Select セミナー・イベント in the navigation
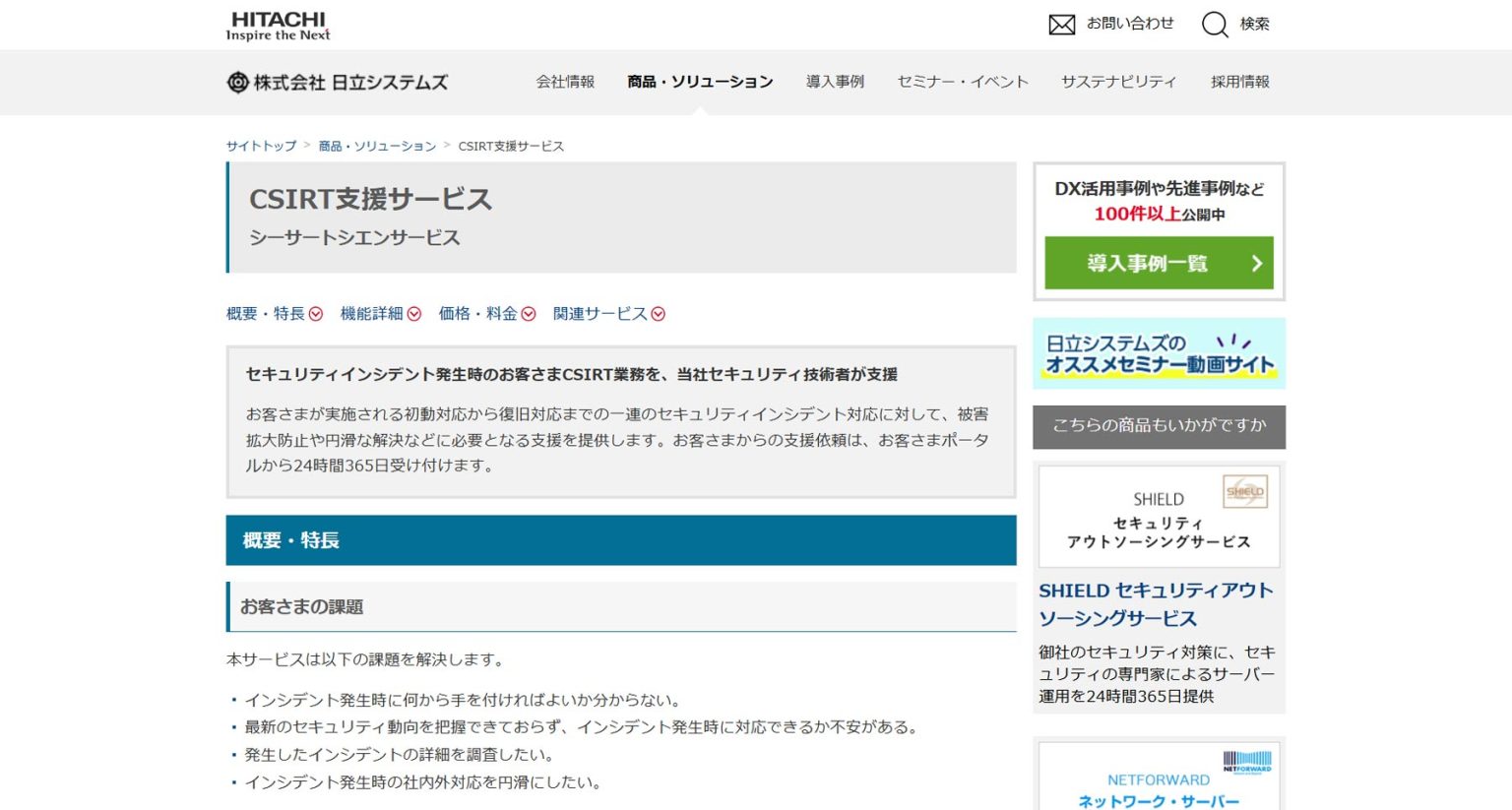Image resolution: width=1512 pixels, height=810 pixels. (961, 82)
